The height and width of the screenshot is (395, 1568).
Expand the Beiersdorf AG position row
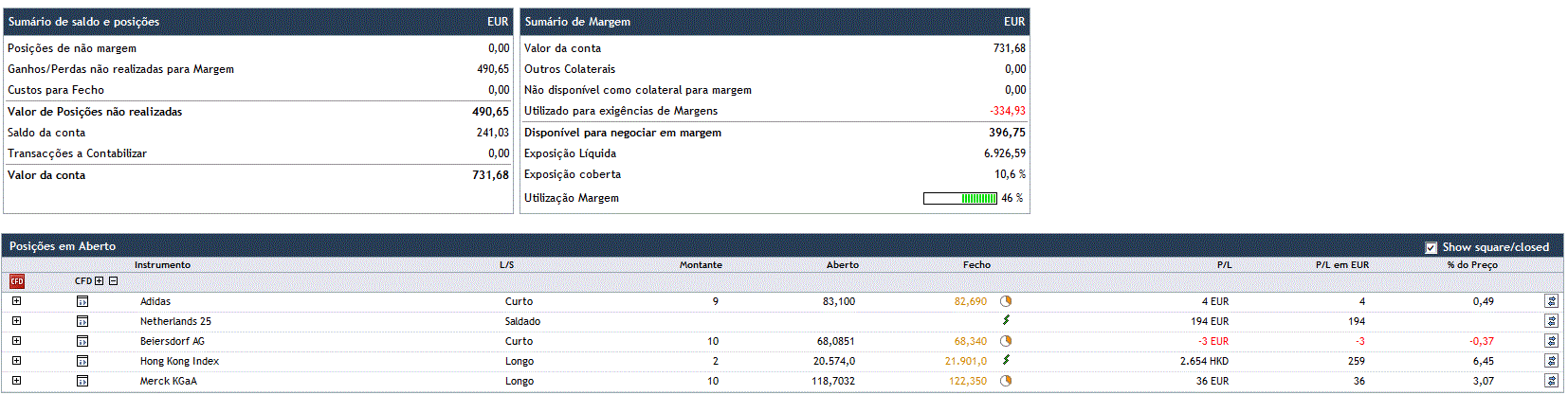(x=16, y=341)
